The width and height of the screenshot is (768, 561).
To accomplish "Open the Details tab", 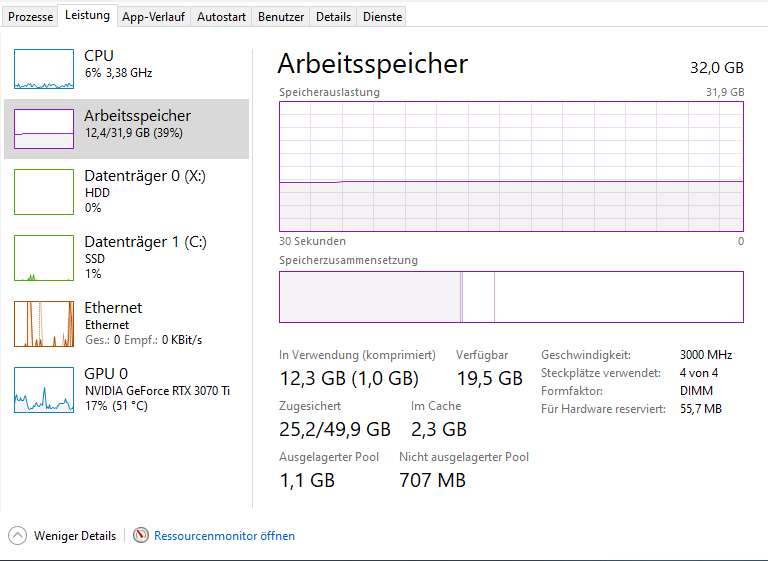I will pyautogui.click(x=333, y=17).
